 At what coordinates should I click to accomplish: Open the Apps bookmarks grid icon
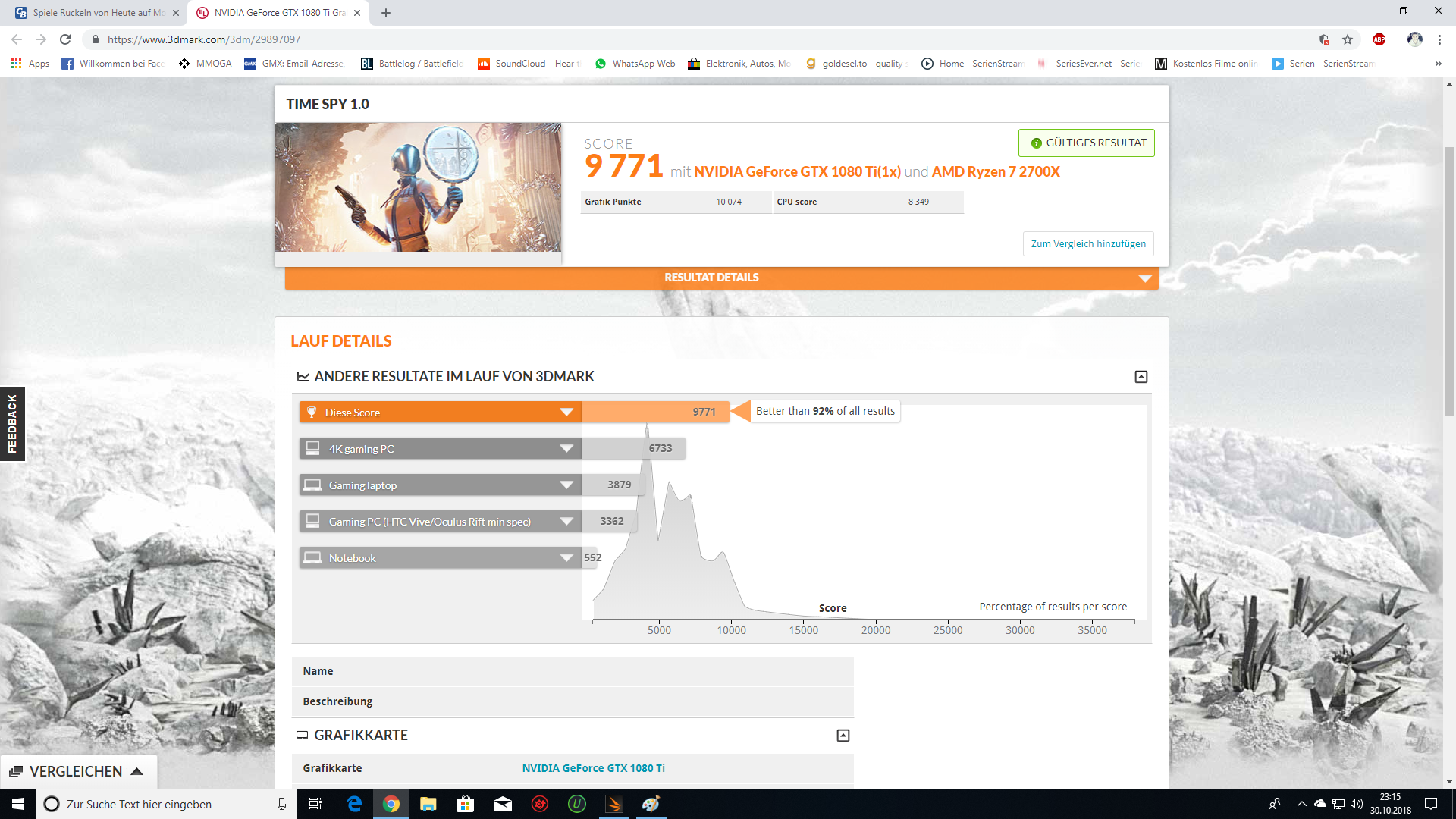(x=16, y=64)
